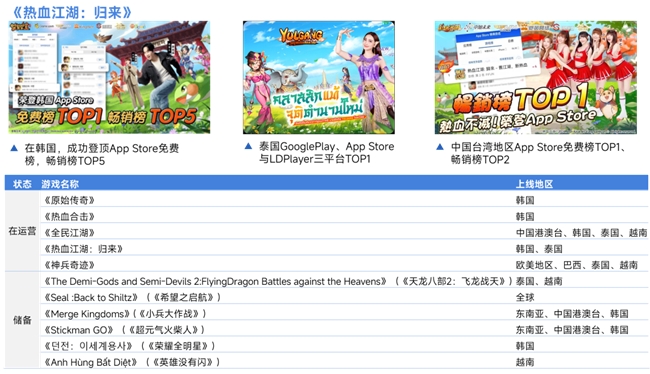Select the Stickman GO row
Viewport: 650px width, 374px height.
pyautogui.click(x=344, y=330)
